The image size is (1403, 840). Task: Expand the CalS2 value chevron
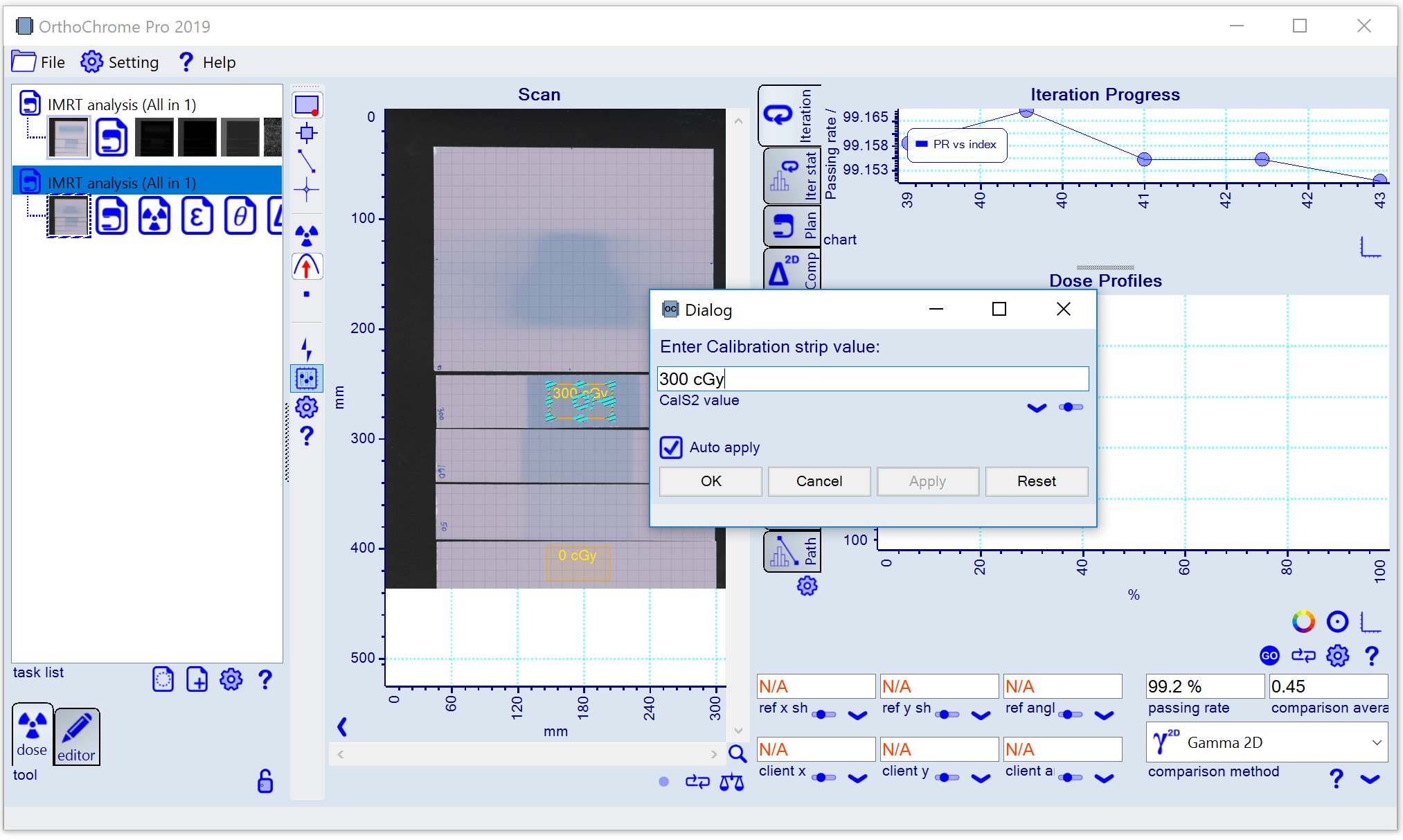tap(1037, 408)
